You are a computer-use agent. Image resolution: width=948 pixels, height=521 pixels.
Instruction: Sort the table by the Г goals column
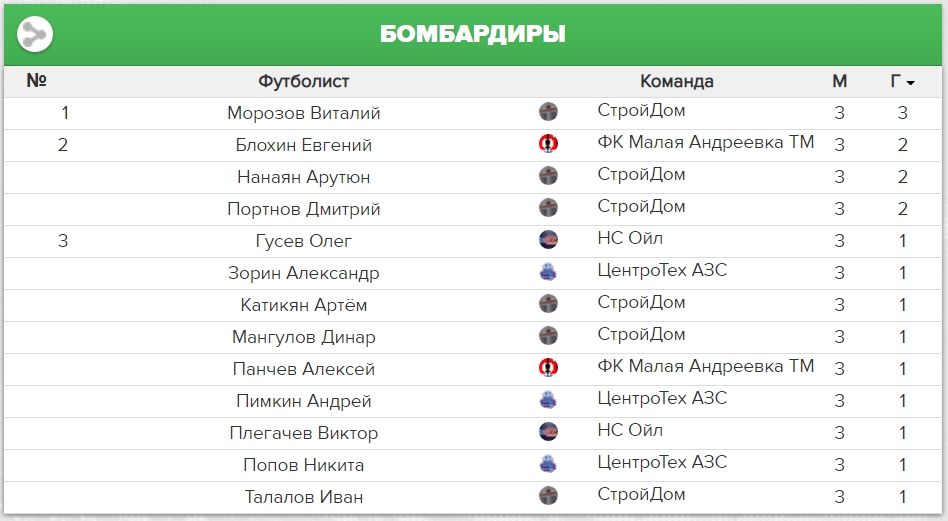pyautogui.click(x=902, y=82)
